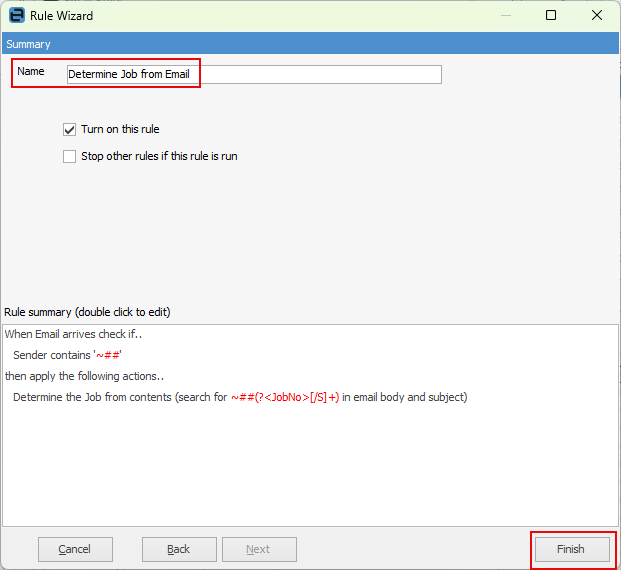This screenshot has width=621, height=570.
Task: Click the Name input field
Action: 254,74
